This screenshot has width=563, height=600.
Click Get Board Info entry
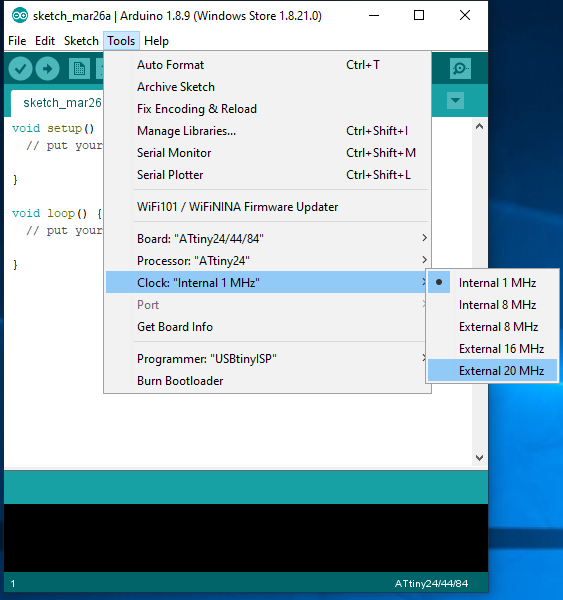click(x=267, y=327)
